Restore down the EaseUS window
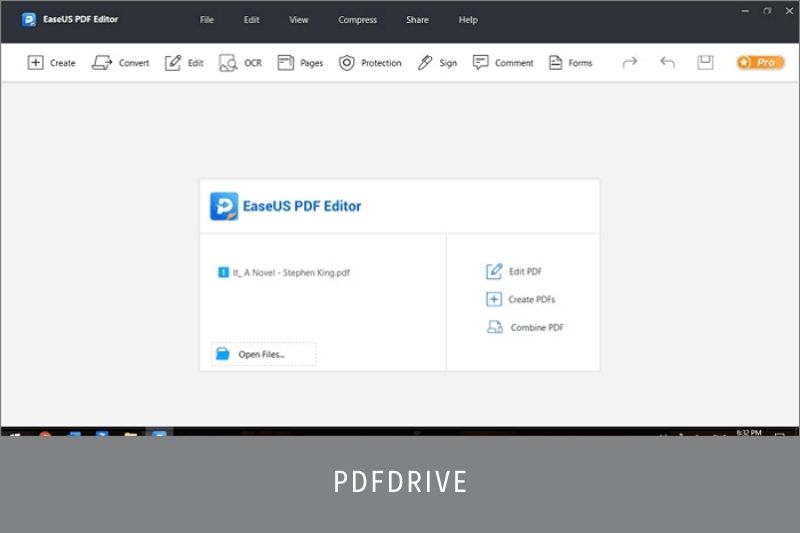800x533 pixels. 767,11
